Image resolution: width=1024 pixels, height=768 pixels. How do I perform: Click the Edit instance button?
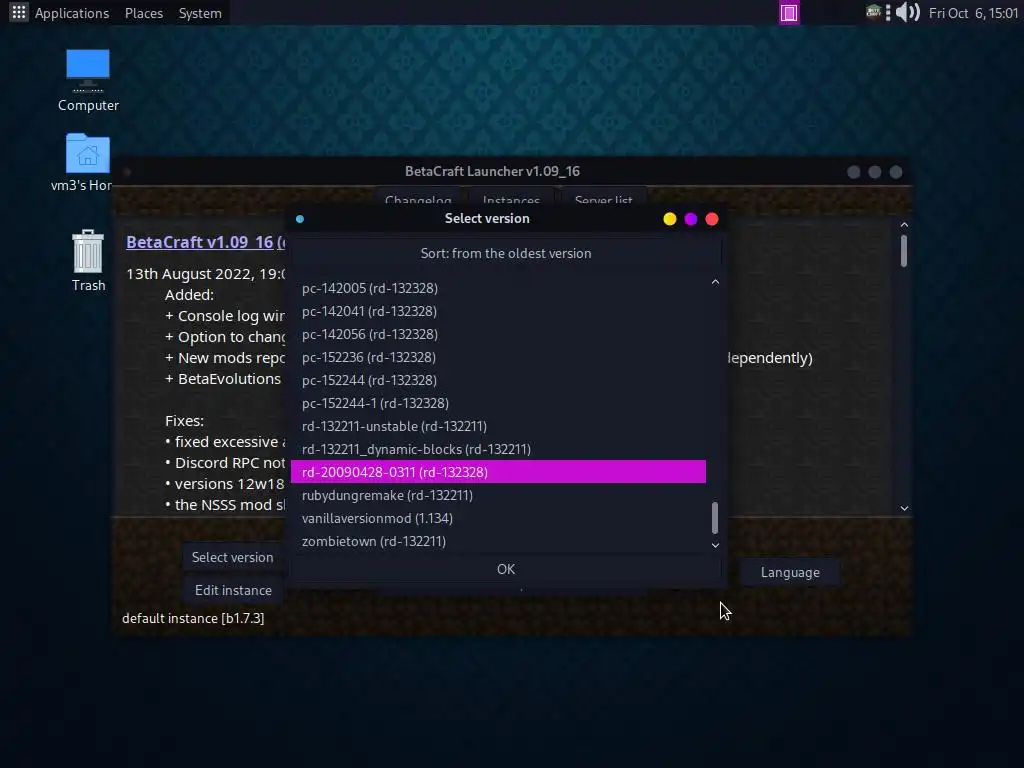(x=233, y=590)
